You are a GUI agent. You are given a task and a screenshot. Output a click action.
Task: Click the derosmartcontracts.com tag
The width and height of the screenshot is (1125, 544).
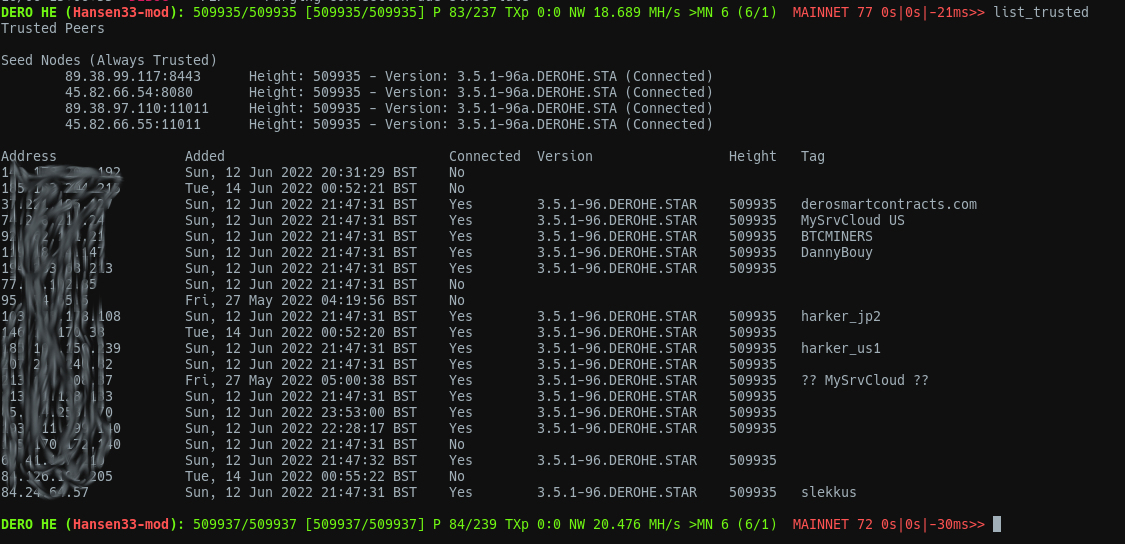tap(888, 204)
